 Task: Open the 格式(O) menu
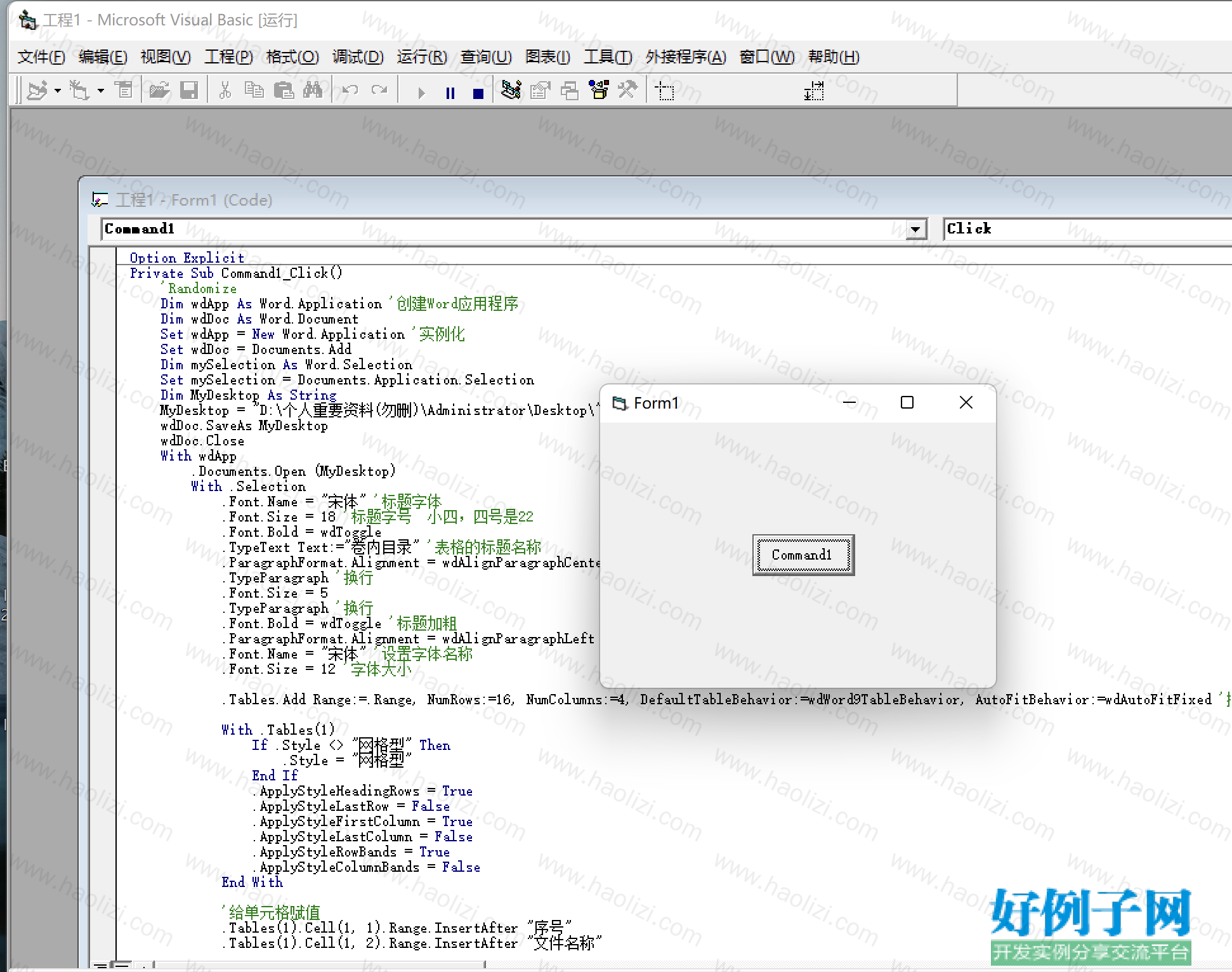(292, 57)
